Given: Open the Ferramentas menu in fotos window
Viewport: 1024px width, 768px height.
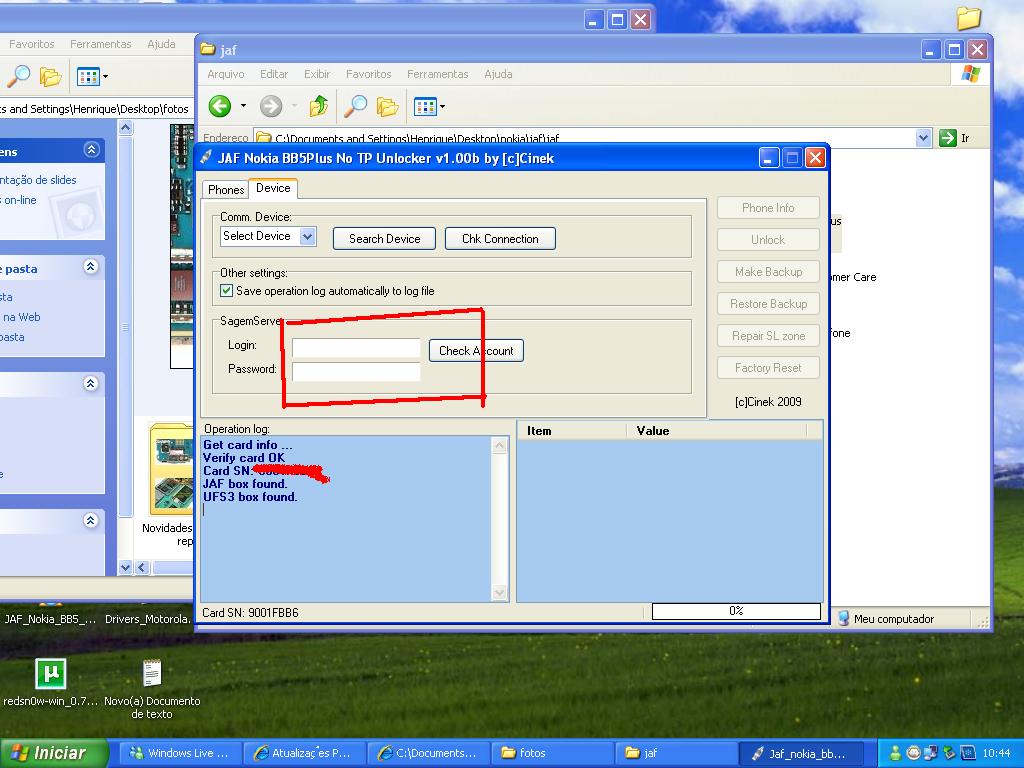Looking at the screenshot, I should pos(101,44).
